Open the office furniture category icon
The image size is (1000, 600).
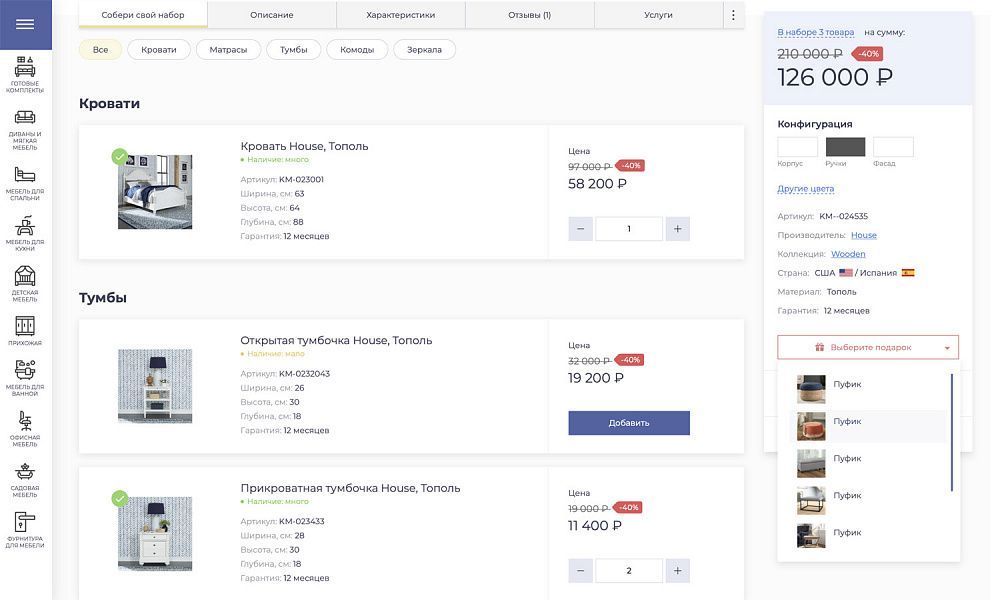tap(25, 421)
